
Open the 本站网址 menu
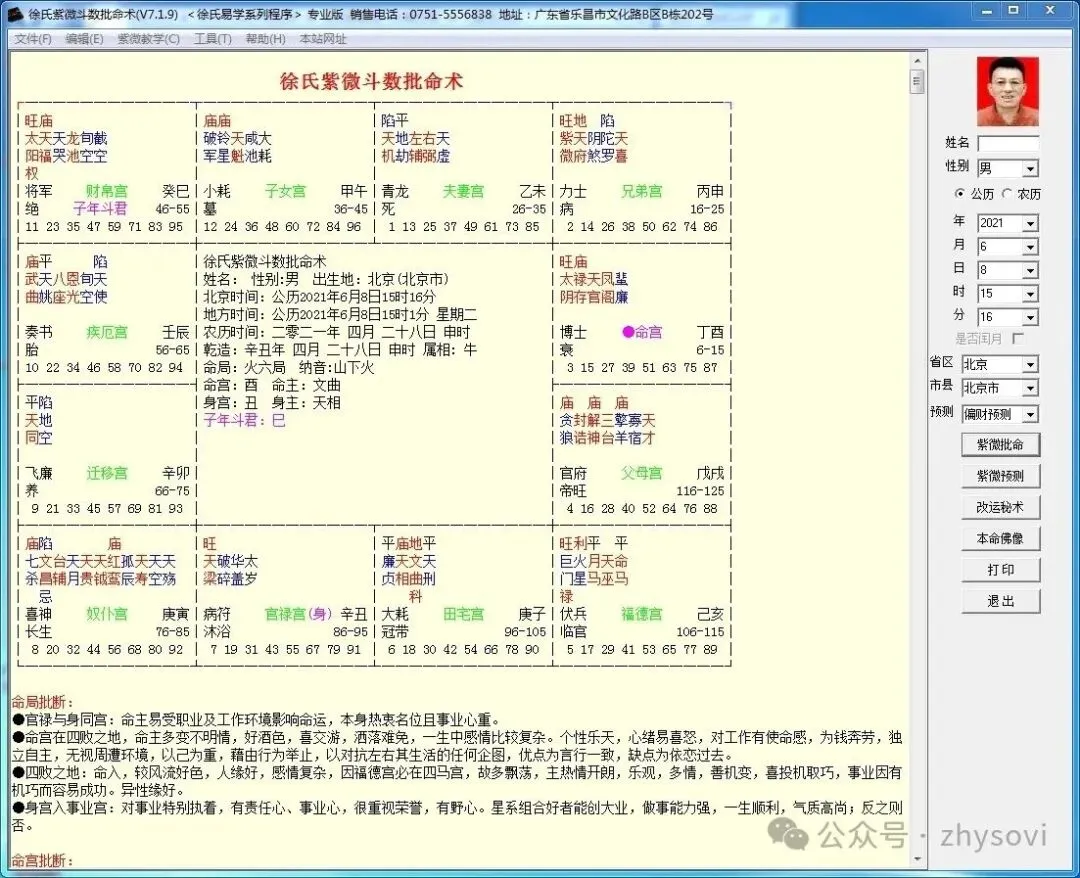pyautogui.click(x=323, y=39)
